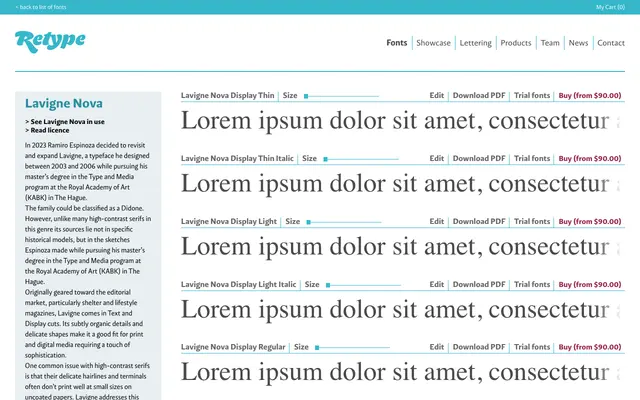Click Edit for Display Regular
The height and width of the screenshot is (400, 640).
pyautogui.click(x=436, y=347)
